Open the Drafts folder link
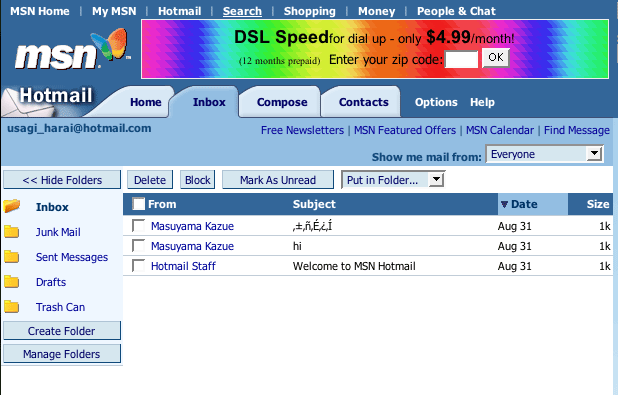Screen dimensions: 618x395 (51, 282)
